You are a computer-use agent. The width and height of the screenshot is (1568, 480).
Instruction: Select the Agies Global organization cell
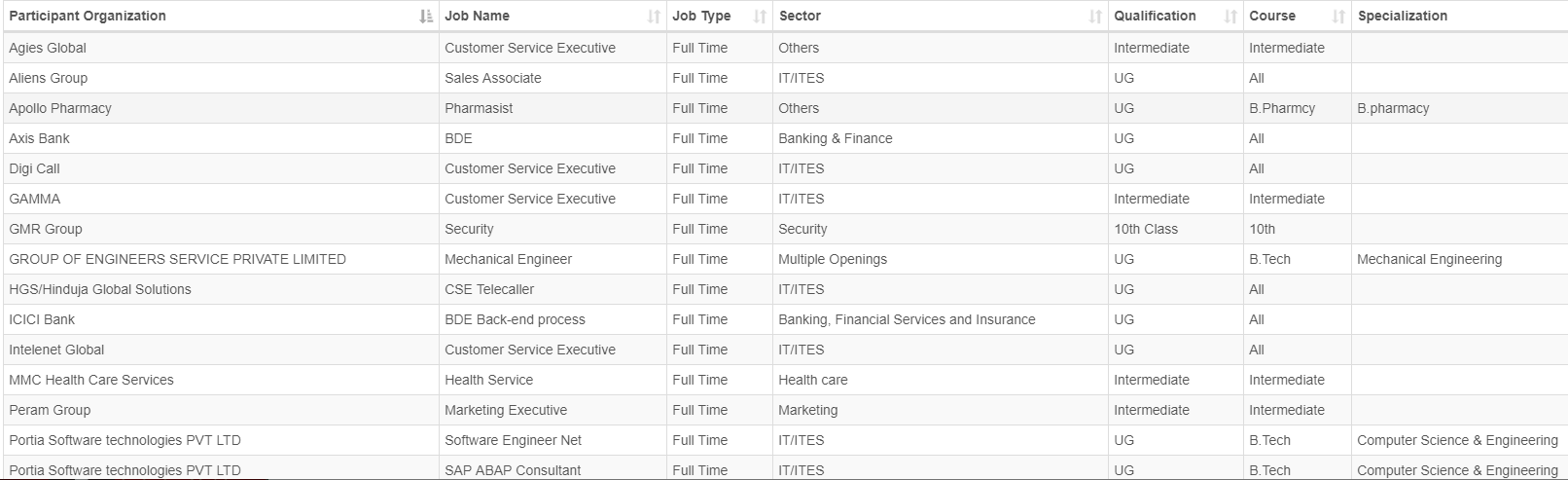(48, 48)
